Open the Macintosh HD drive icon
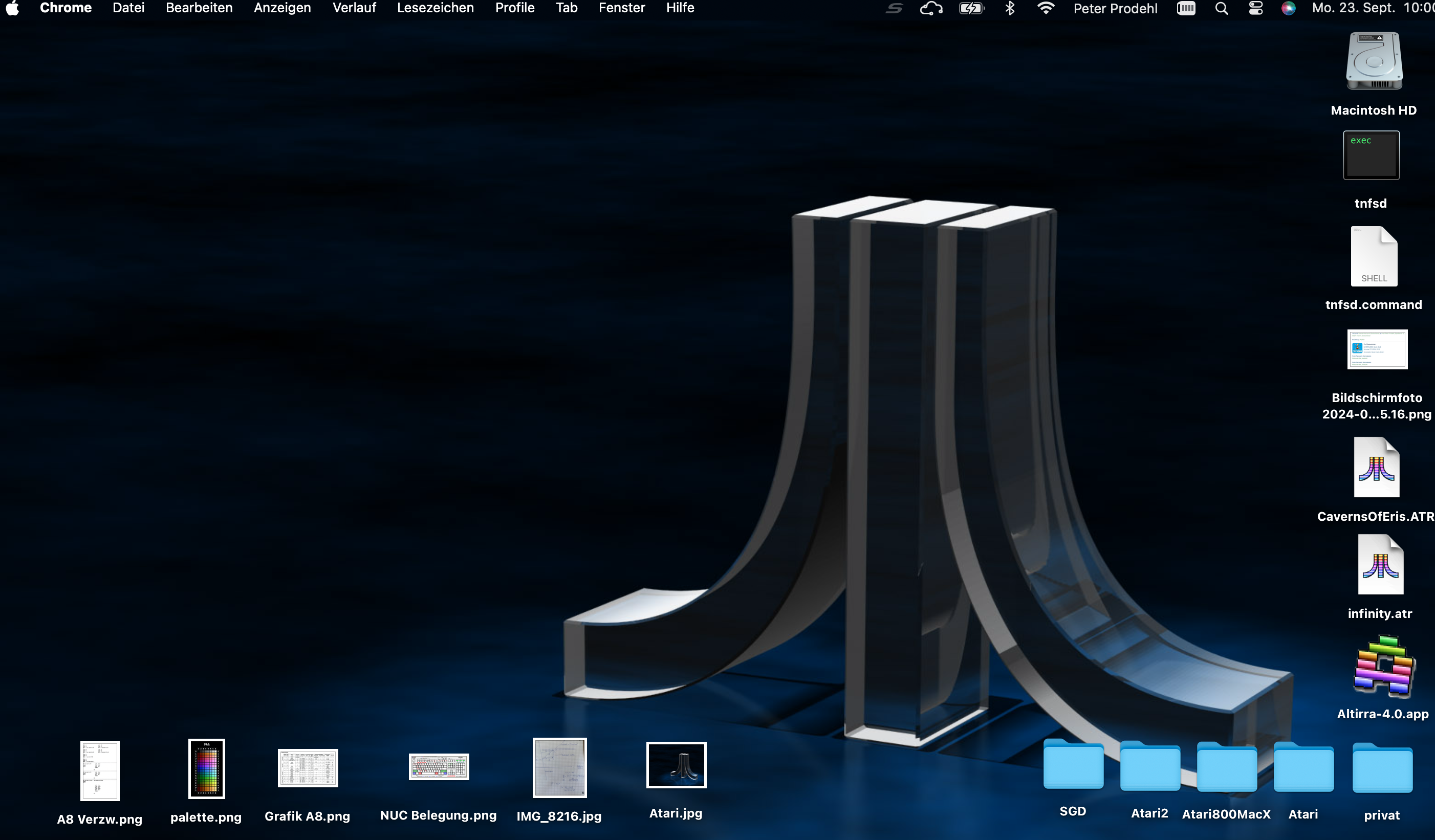Viewport: 1435px width, 840px height. 1374,61
